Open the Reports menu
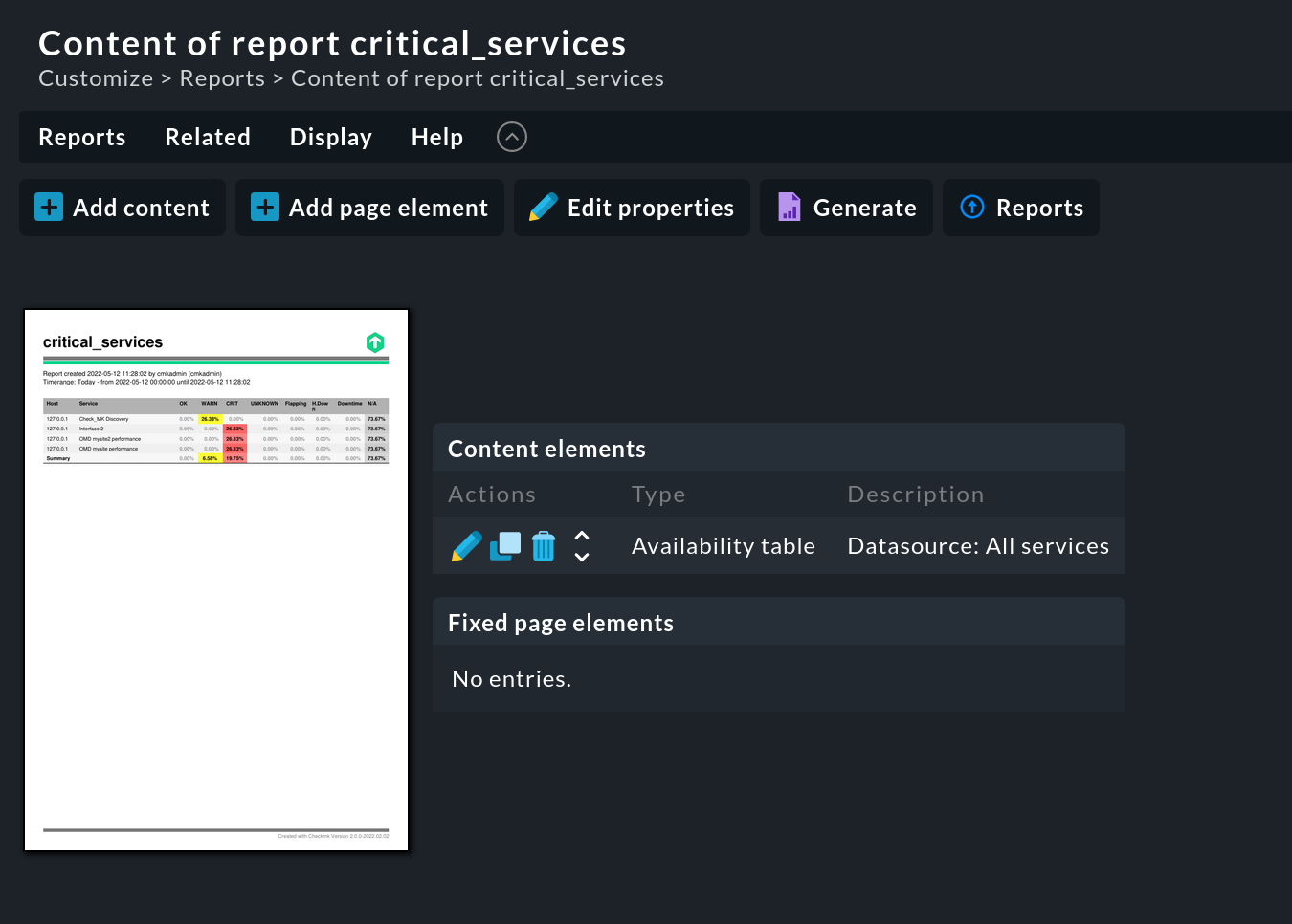This screenshot has width=1292, height=924. (81, 137)
